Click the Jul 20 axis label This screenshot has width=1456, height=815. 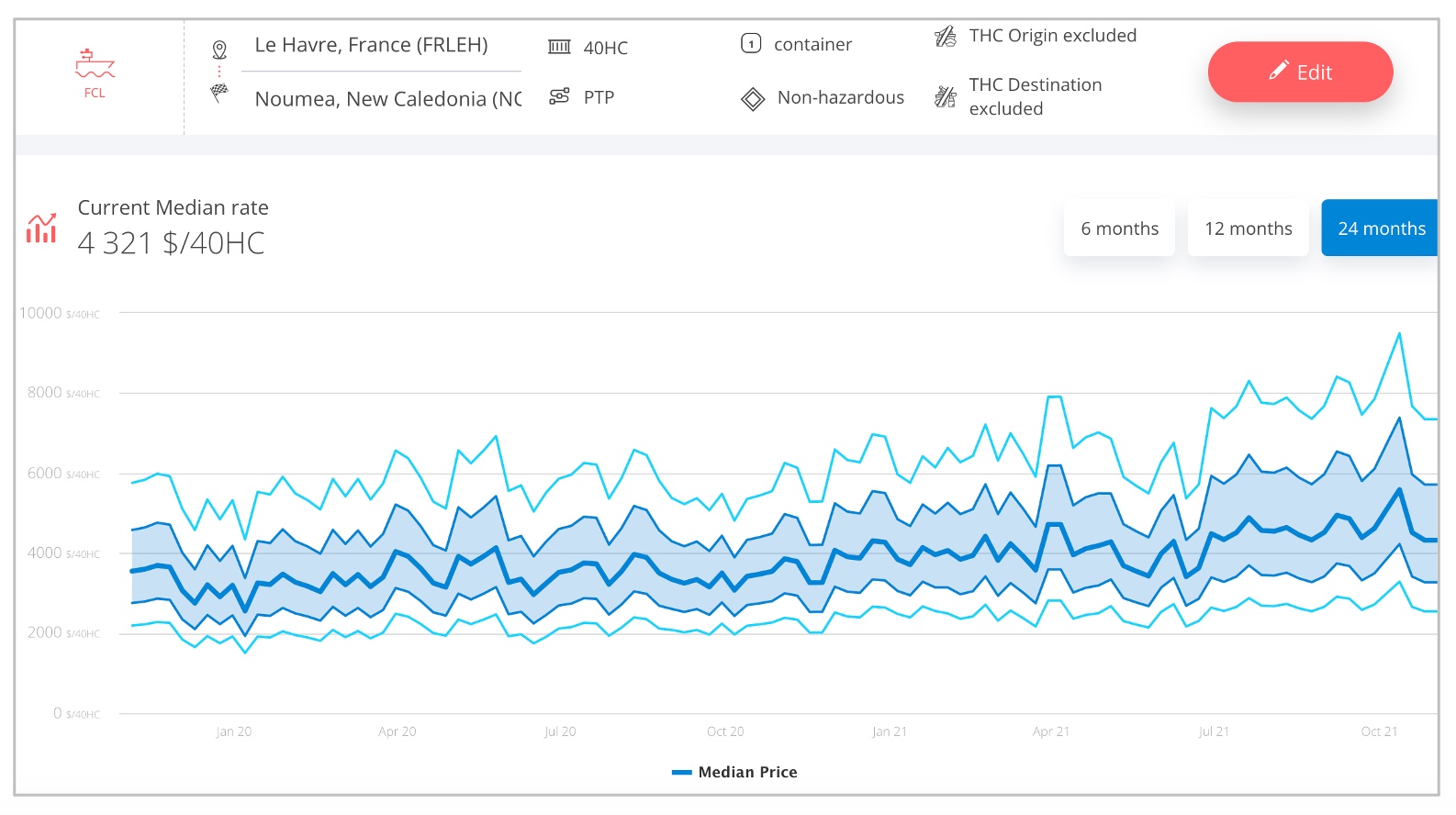click(x=560, y=731)
